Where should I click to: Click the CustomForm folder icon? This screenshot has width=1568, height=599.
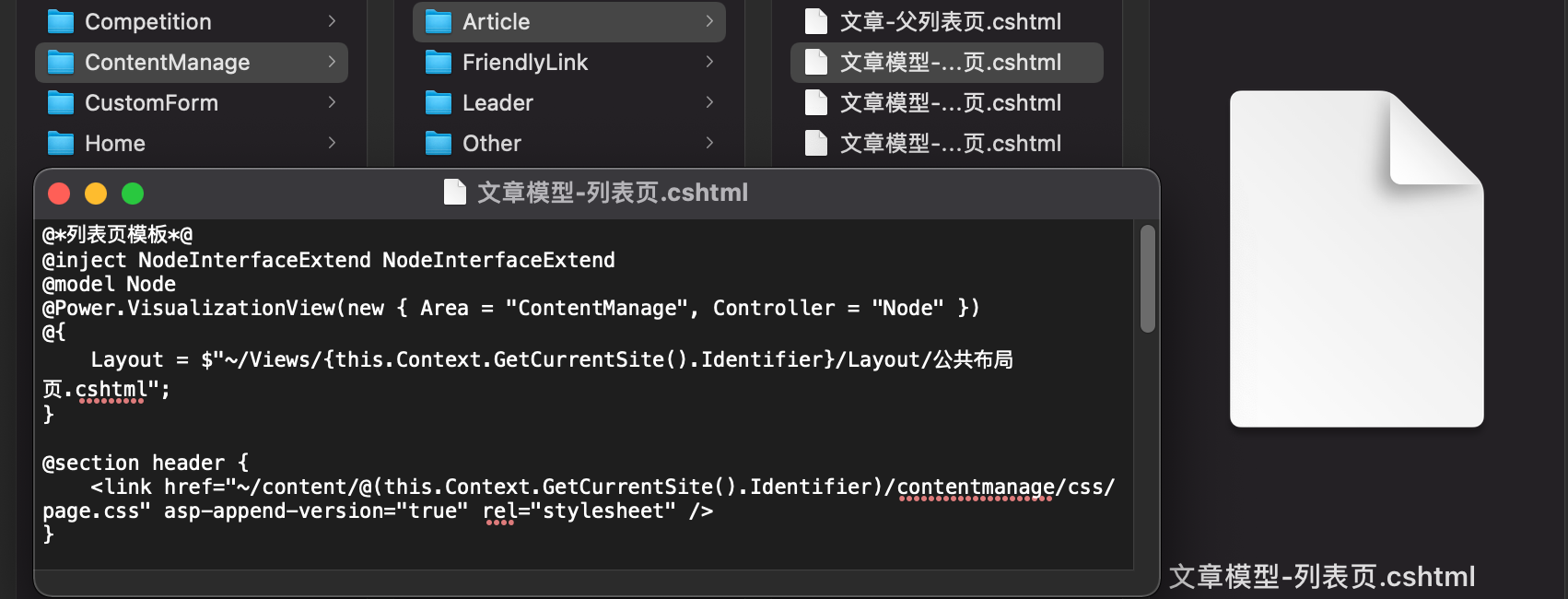coord(61,102)
